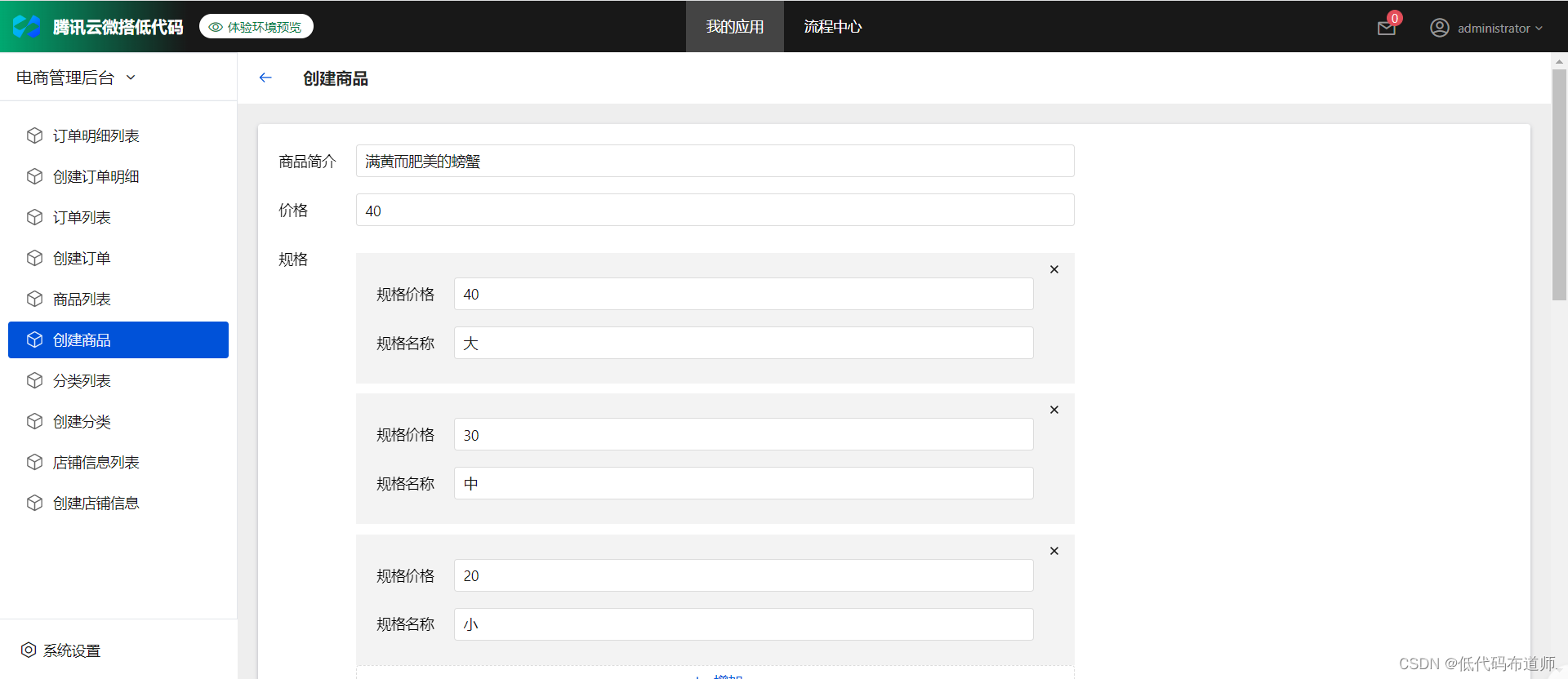Open the 分类列表 menu item
Image resolution: width=1568 pixels, height=679 pixels.
(x=118, y=380)
